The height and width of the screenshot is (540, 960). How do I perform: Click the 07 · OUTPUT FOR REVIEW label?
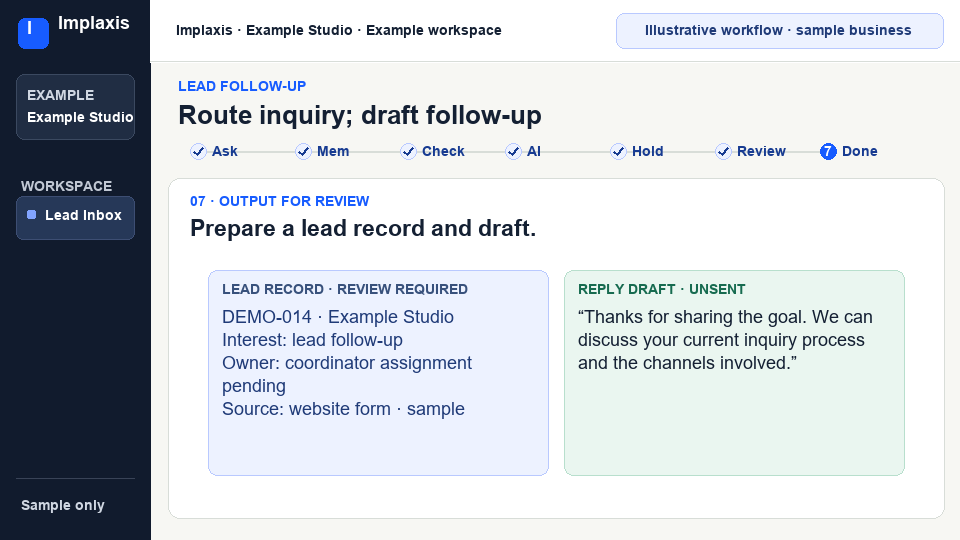point(280,201)
